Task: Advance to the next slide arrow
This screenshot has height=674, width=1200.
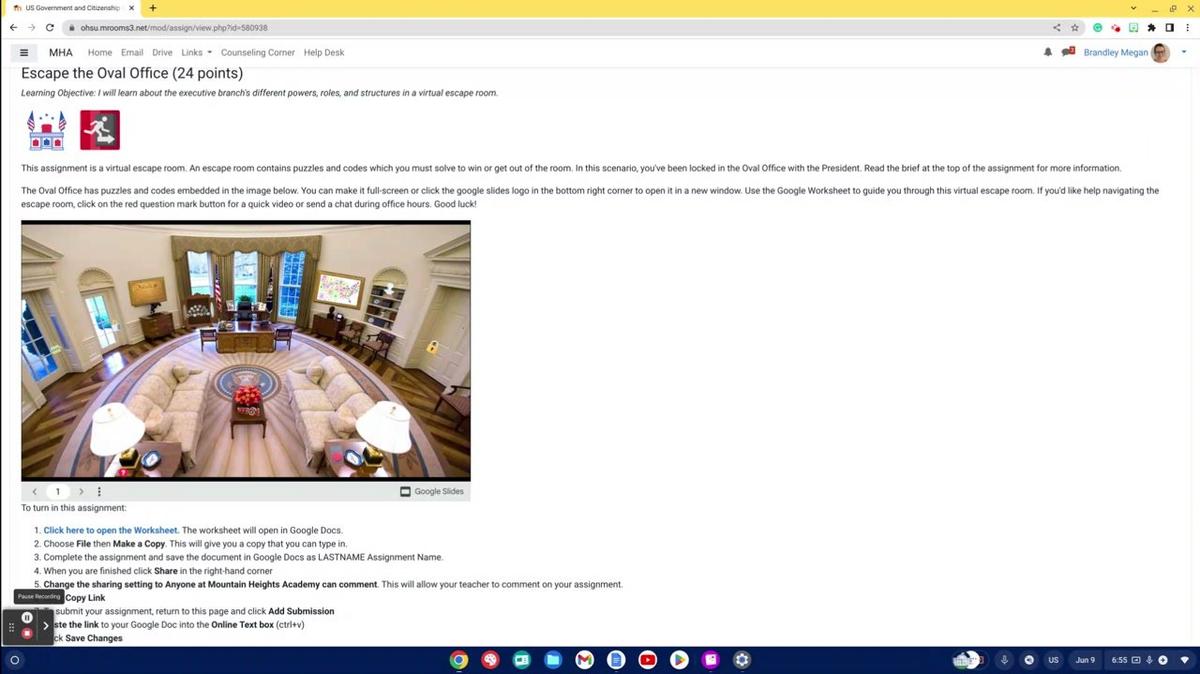Action: [x=81, y=492]
